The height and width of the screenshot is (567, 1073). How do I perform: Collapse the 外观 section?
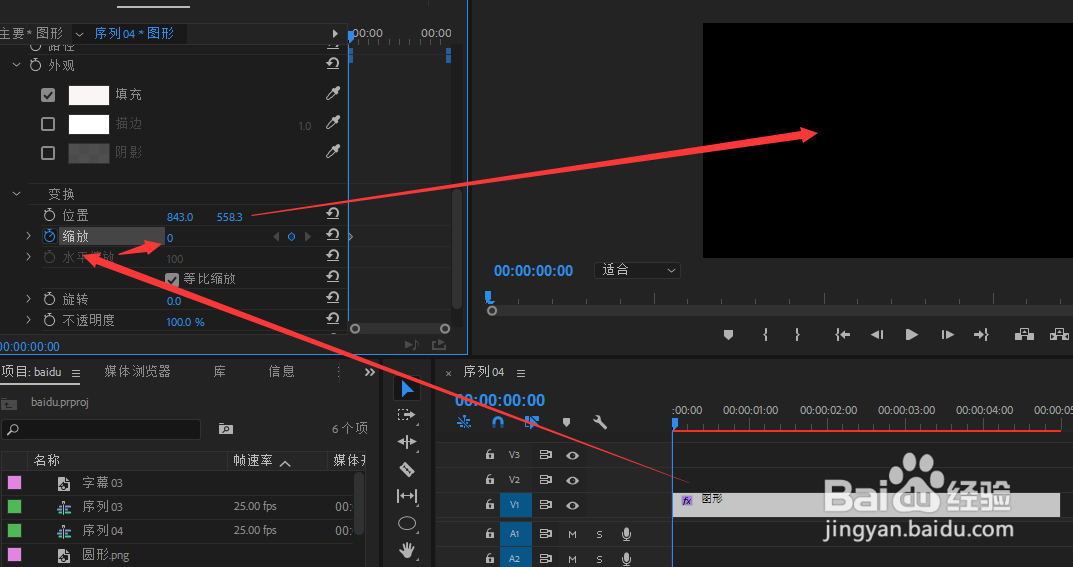[x=16, y=65]
